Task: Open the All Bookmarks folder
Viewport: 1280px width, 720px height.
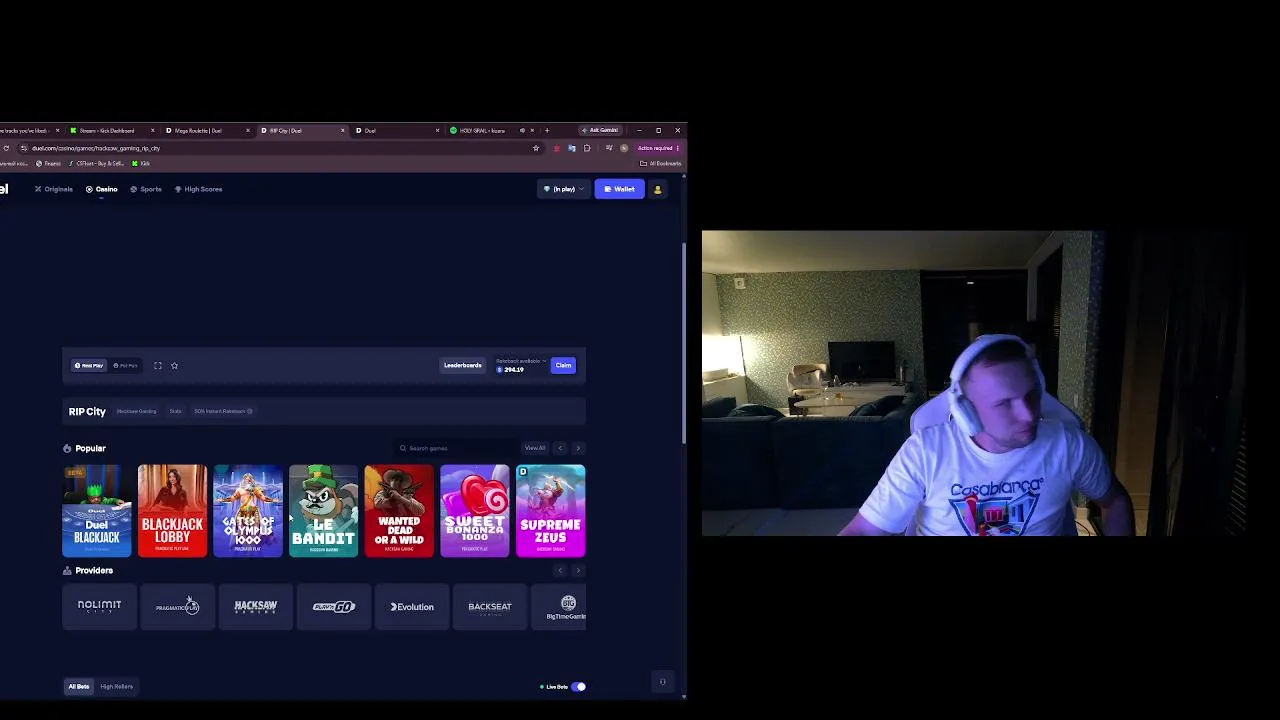Action: [x=661, y=163]
